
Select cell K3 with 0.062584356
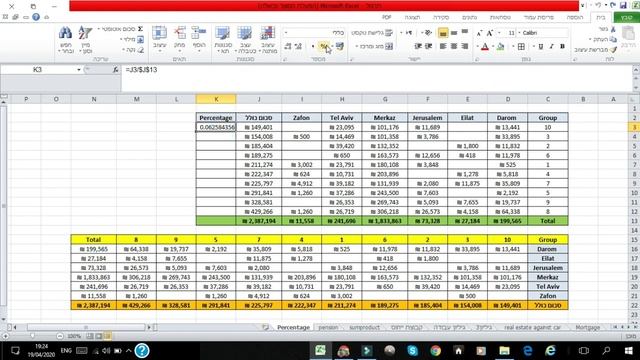[216, 127]
